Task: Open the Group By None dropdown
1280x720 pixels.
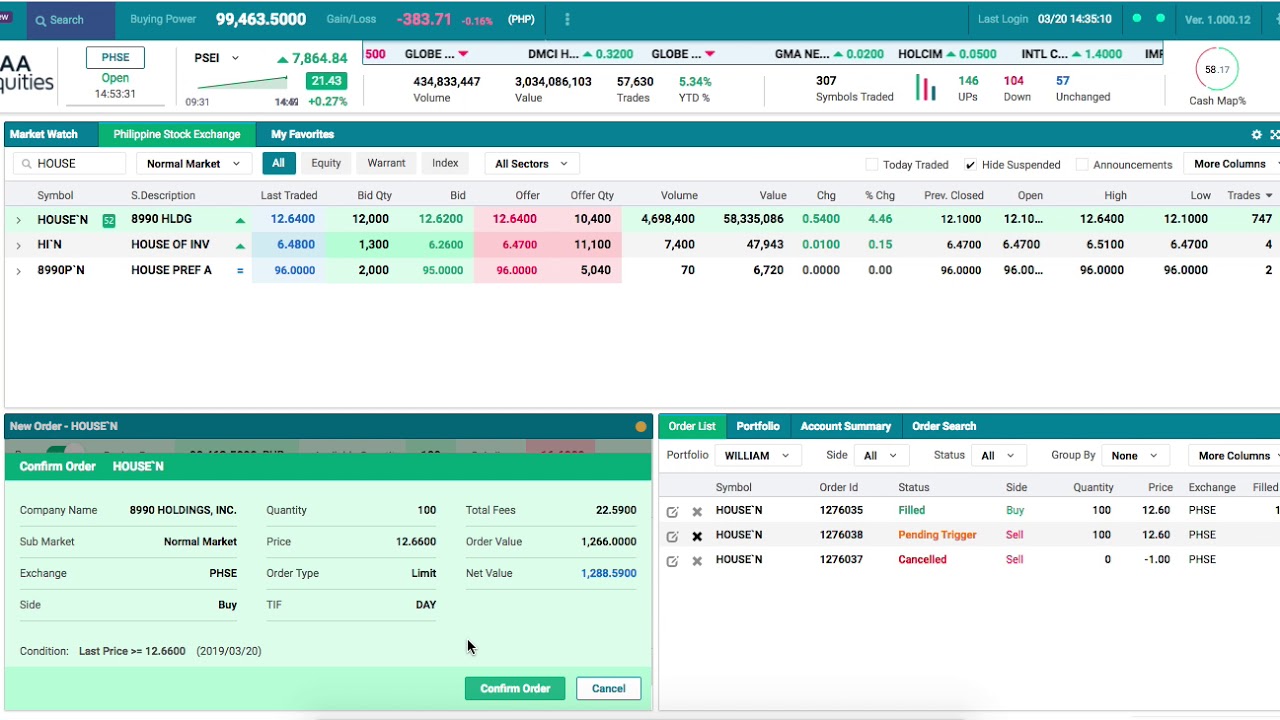Action: point(1134,455)
